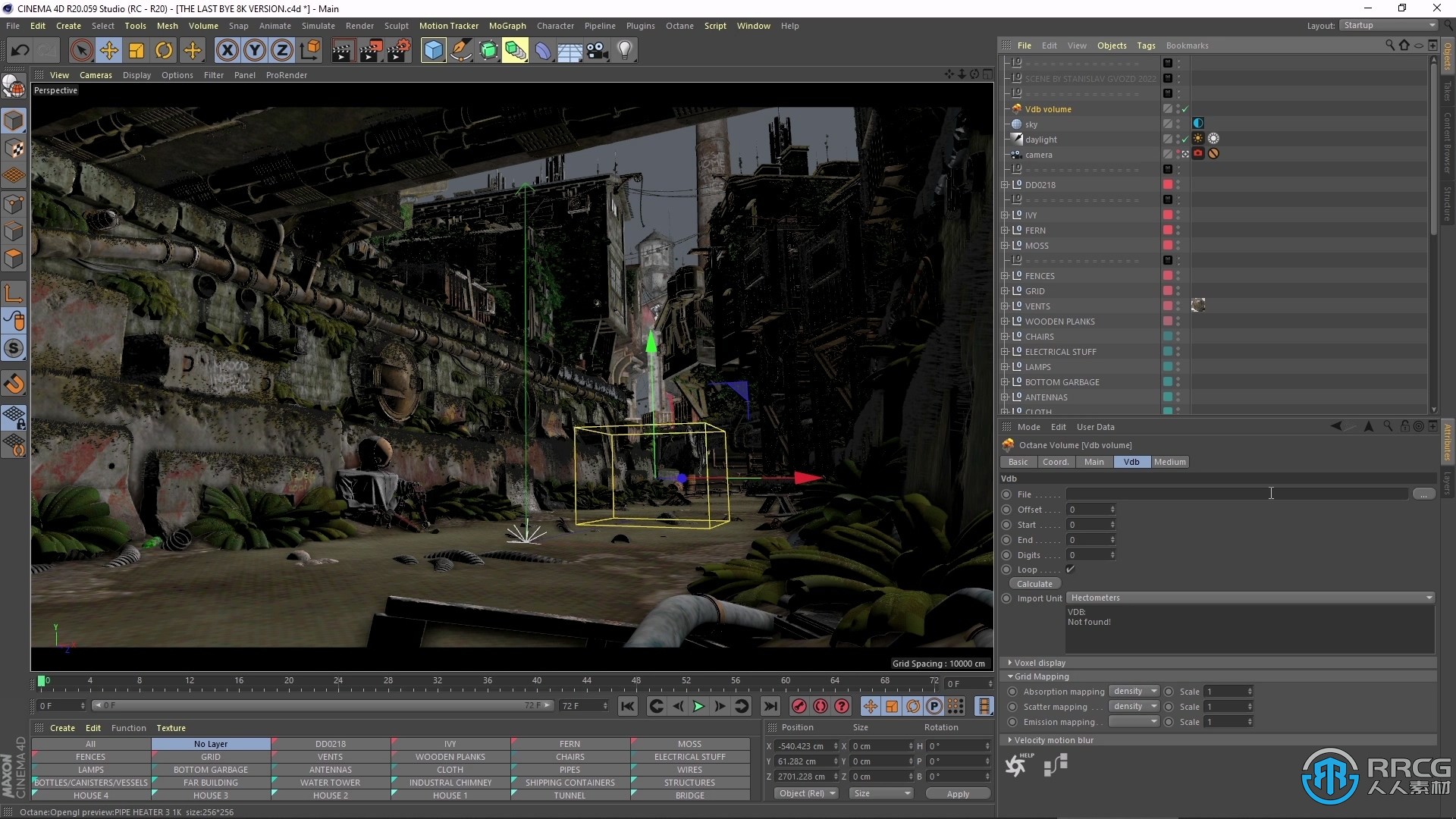Click the Apply coordinates button

click(x=958, y=794)
